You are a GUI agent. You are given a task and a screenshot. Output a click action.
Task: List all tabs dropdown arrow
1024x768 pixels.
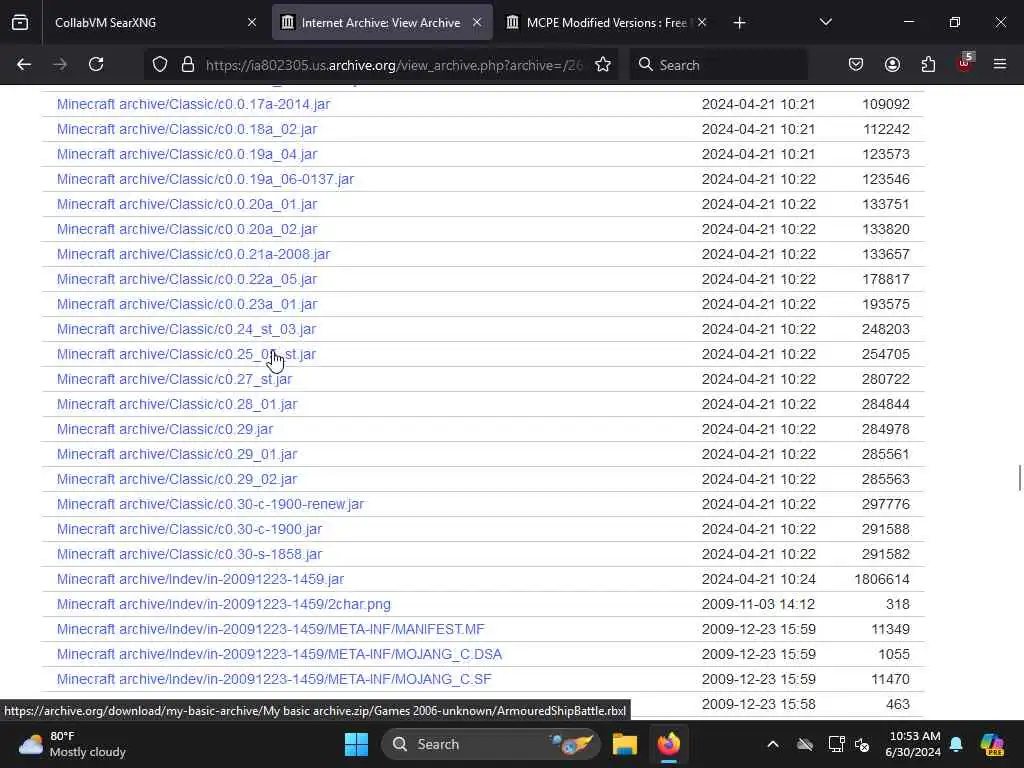[825, 23]
